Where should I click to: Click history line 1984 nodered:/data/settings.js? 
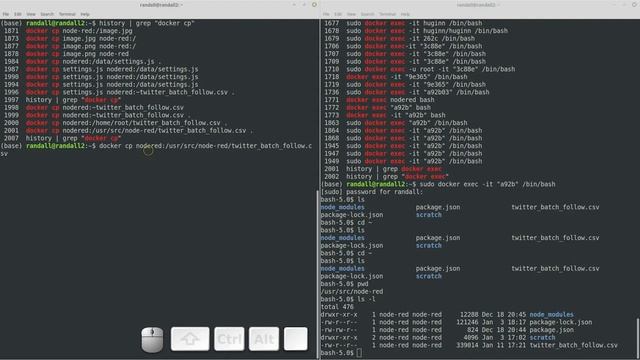pos(82,62)
